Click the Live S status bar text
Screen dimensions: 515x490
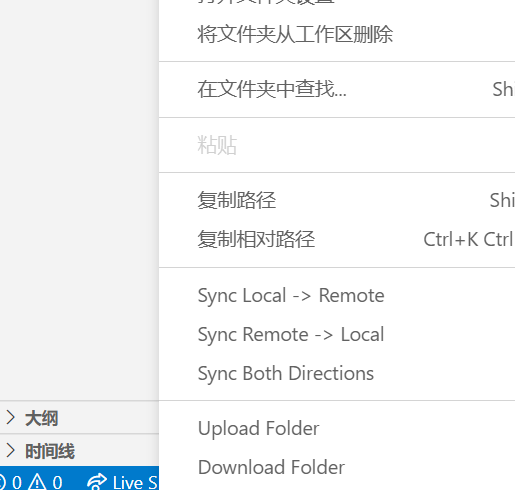tap(135, 483)
